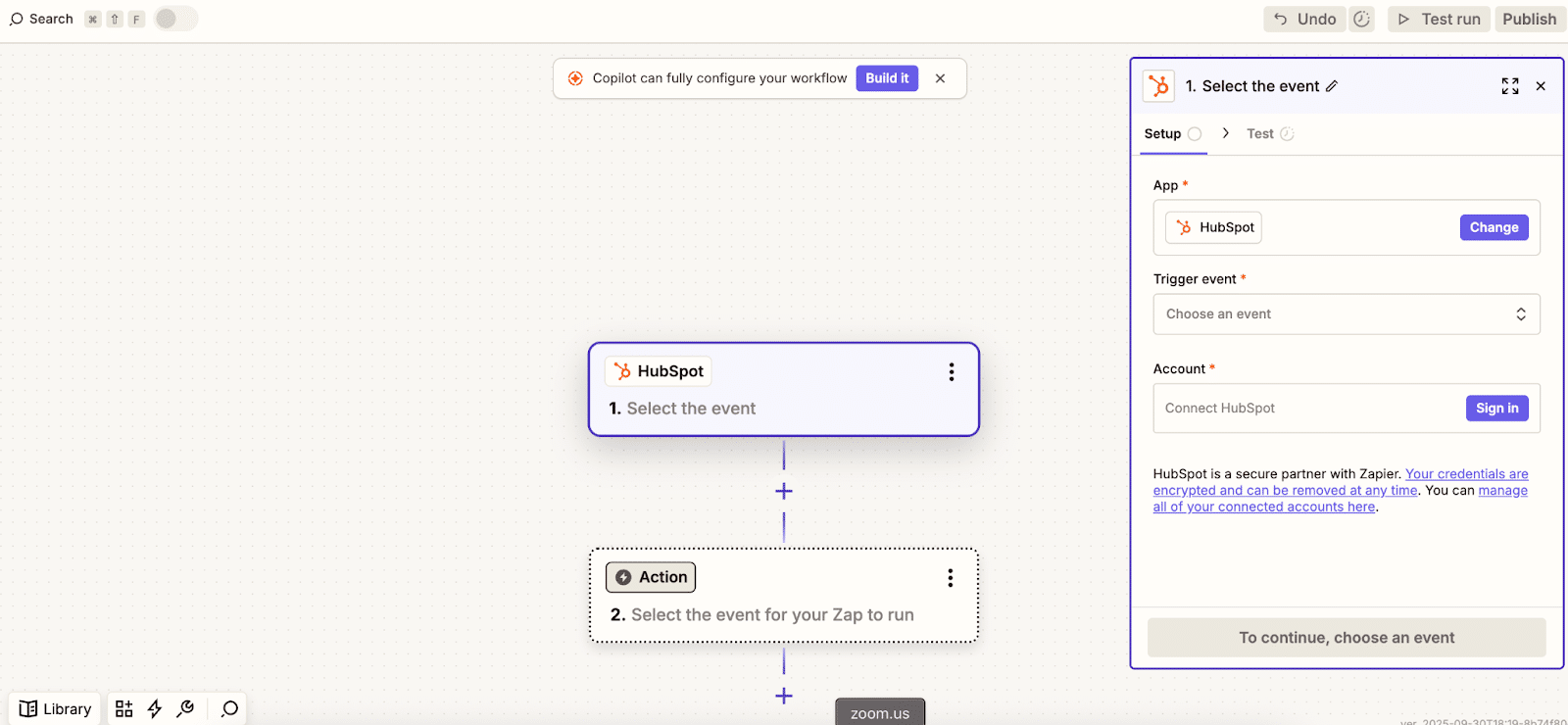Click the wrench tools icon in bottom toolbar
Image resolution: width=1568 pixels, height=725 pixels.
point(185,708)
